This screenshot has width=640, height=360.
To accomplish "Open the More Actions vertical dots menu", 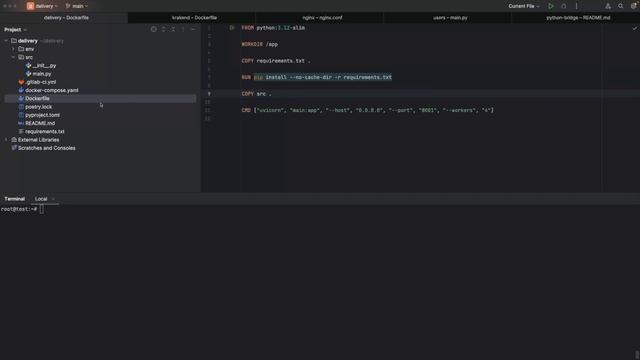I will [x=576, y=6].
